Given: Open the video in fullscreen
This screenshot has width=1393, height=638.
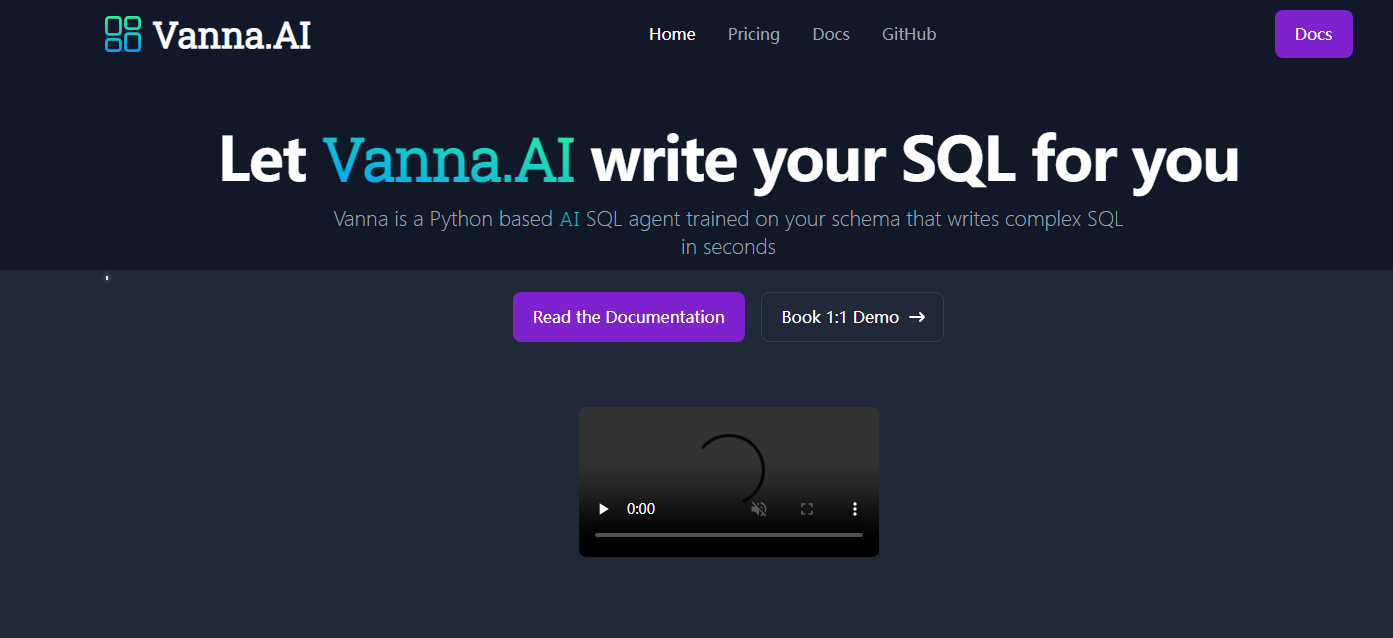Looking at the screenshot, I should [807, 509].
